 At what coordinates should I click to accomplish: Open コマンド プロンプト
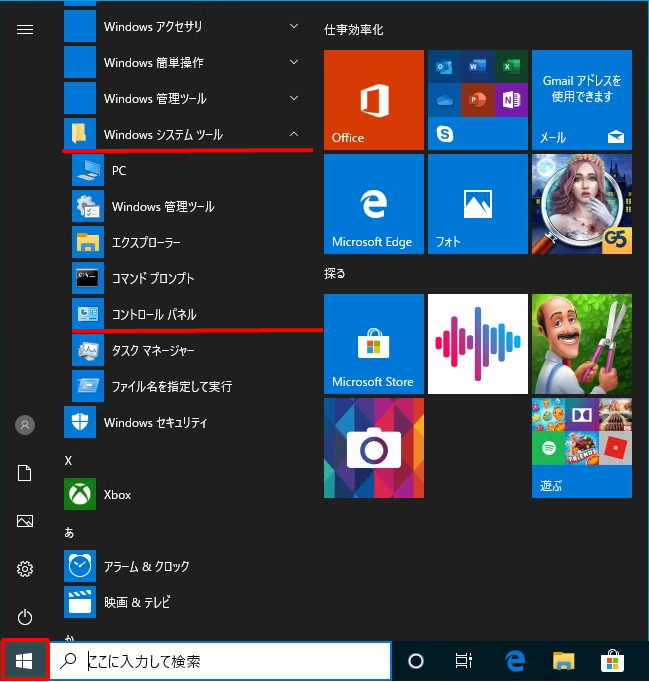tap(192, 278)
